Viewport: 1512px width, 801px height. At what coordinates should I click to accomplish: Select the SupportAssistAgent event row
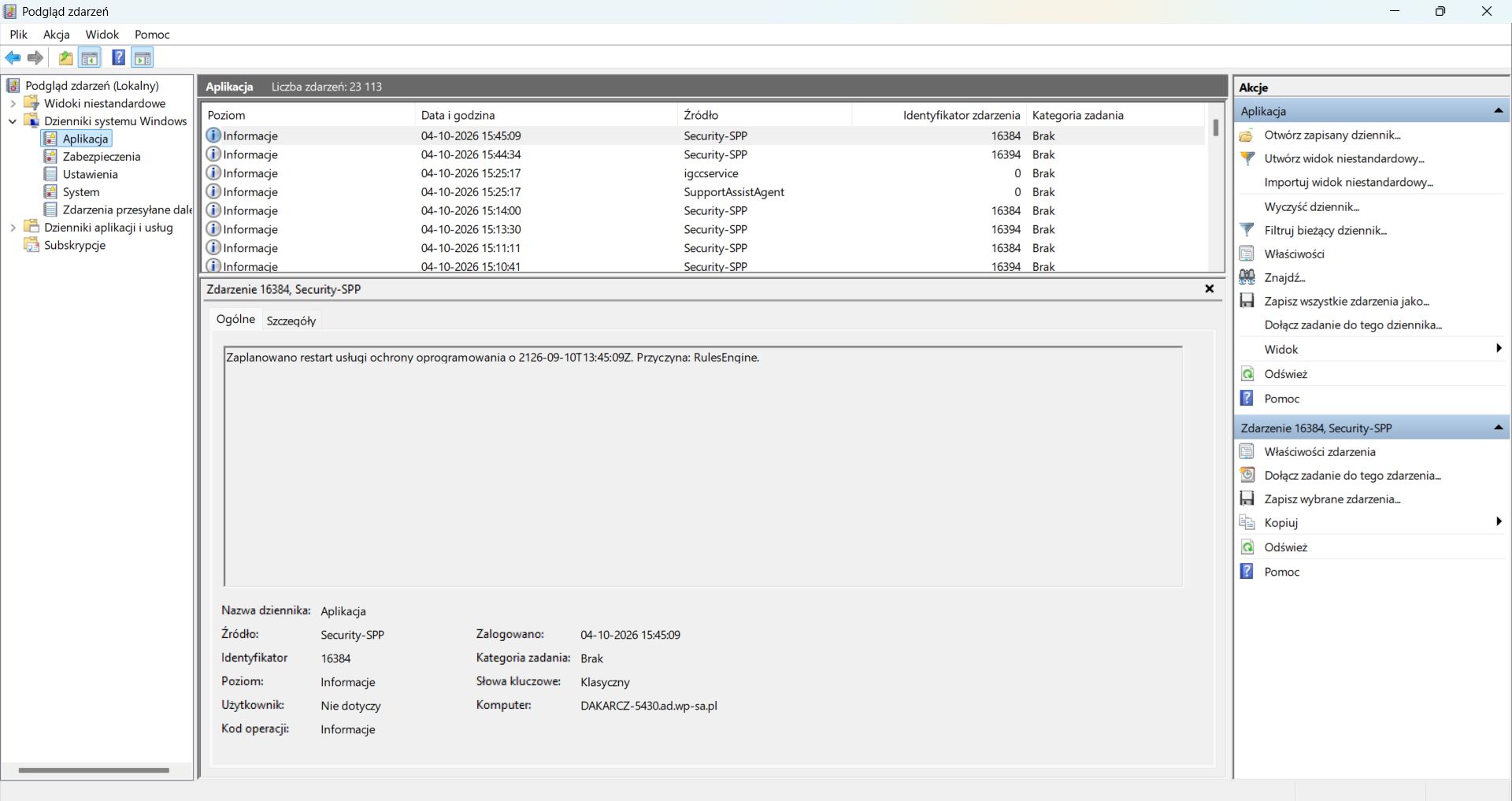(704, 192)
